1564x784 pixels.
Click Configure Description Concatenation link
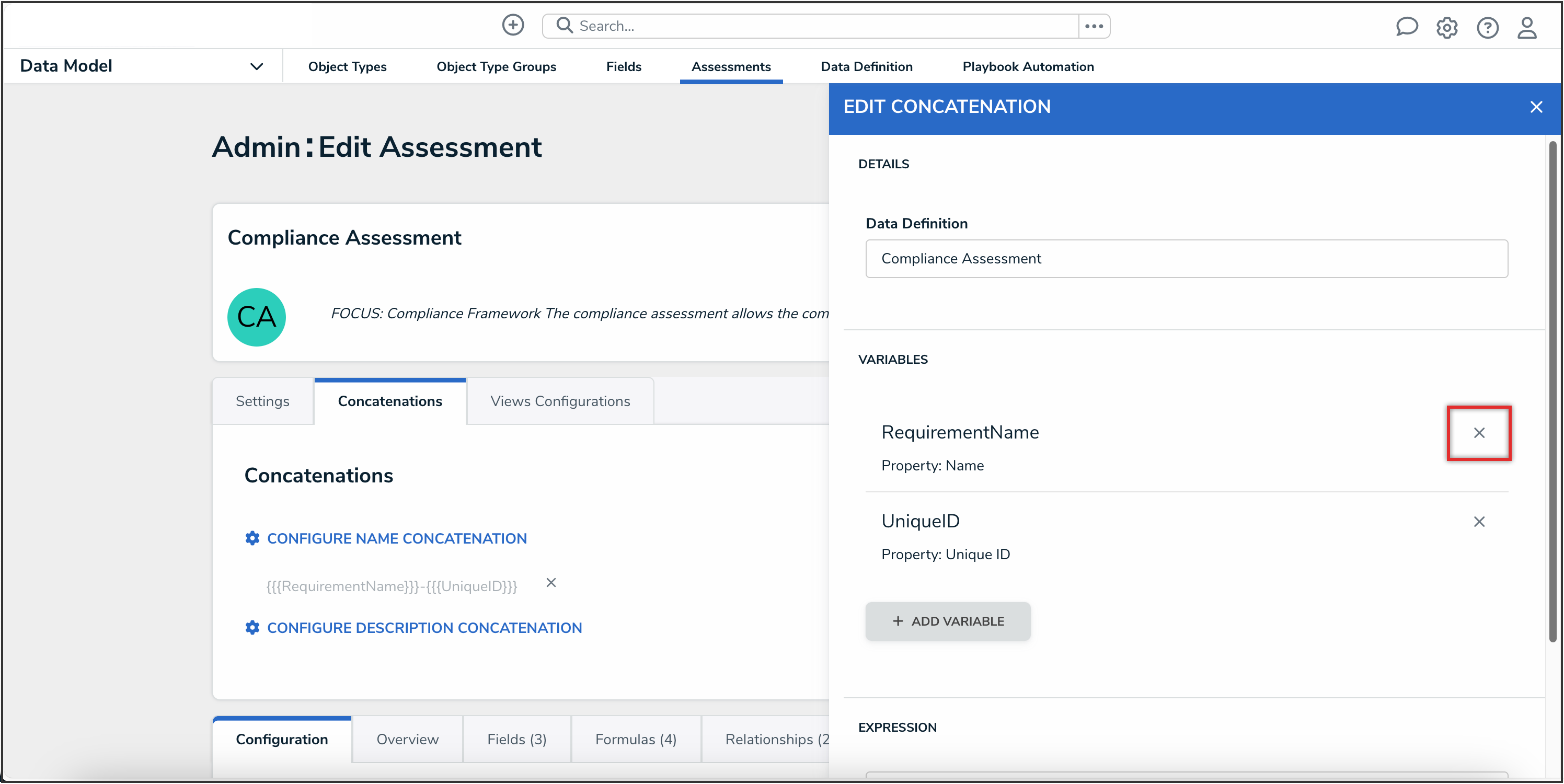[x=424, y=628]
